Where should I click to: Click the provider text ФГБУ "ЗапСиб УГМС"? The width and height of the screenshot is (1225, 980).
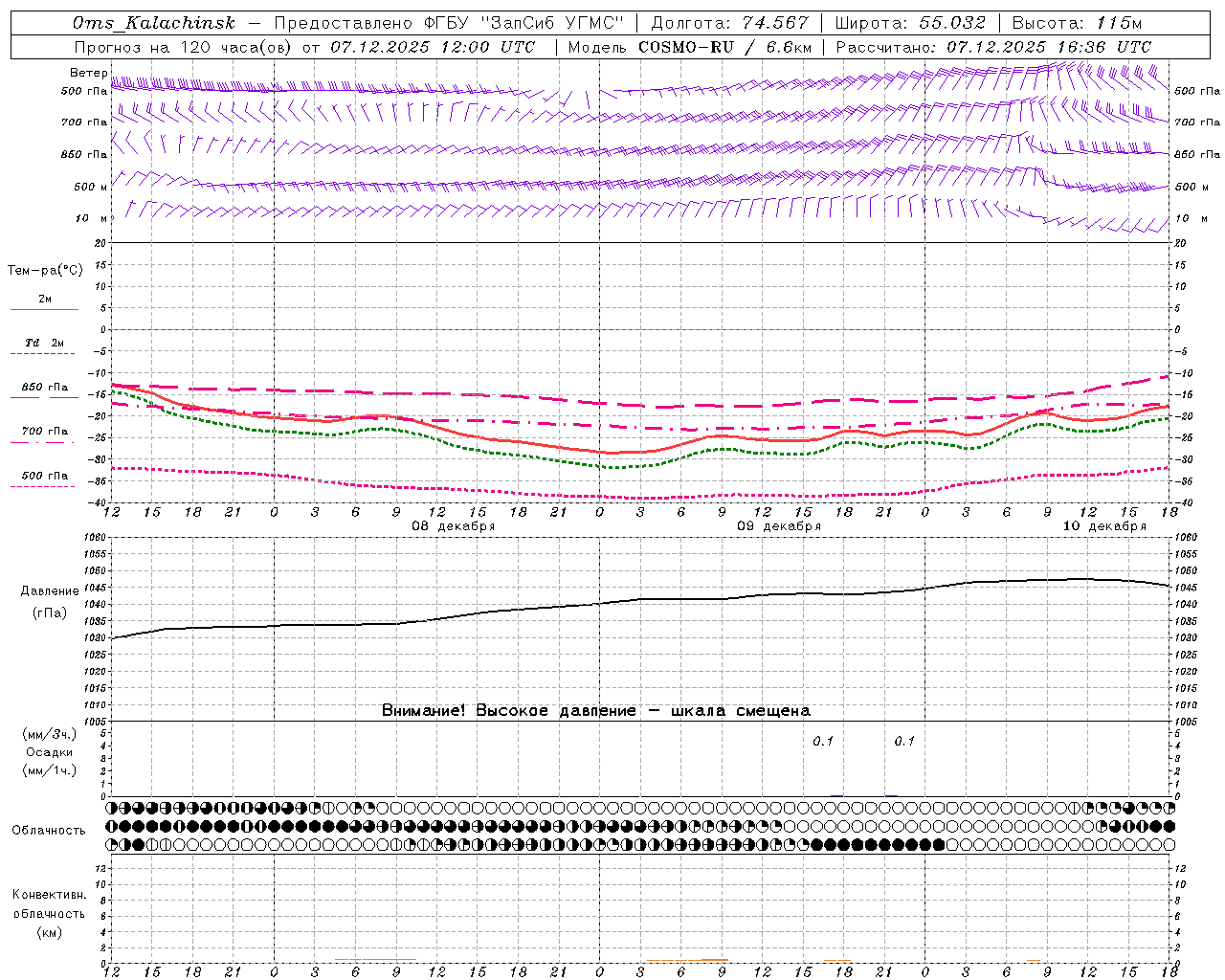[523, 23]
